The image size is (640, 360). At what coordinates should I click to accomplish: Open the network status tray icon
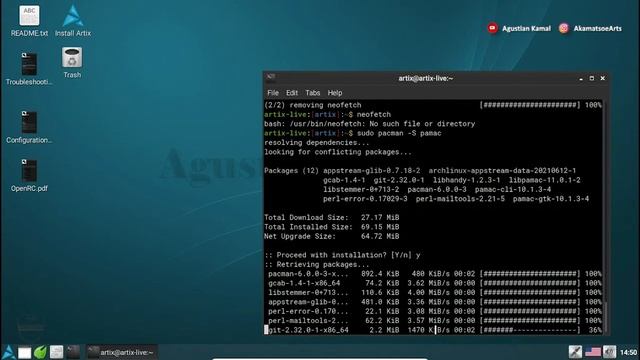[x=575, y=352]
